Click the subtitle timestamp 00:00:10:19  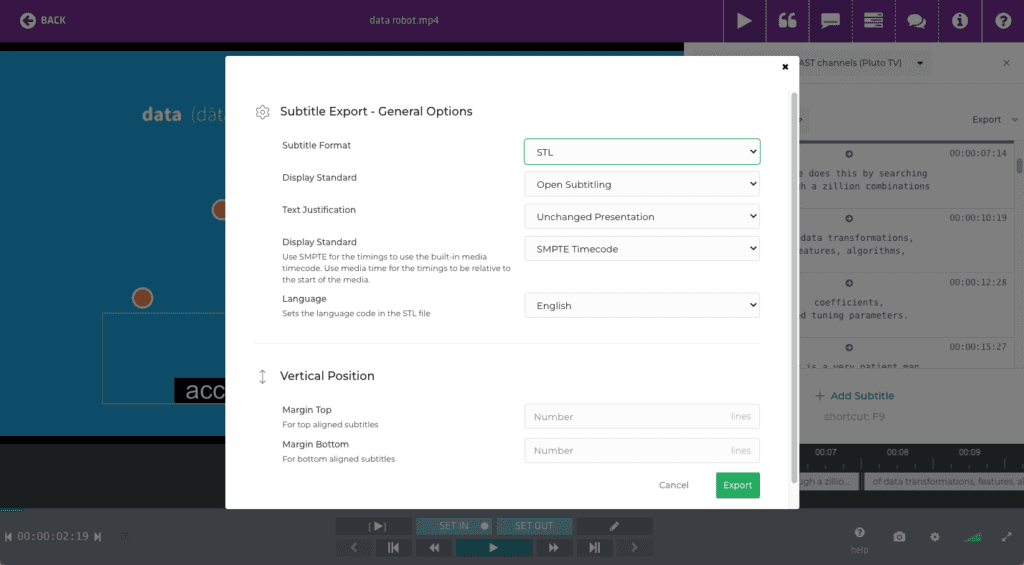click(978, 218)
